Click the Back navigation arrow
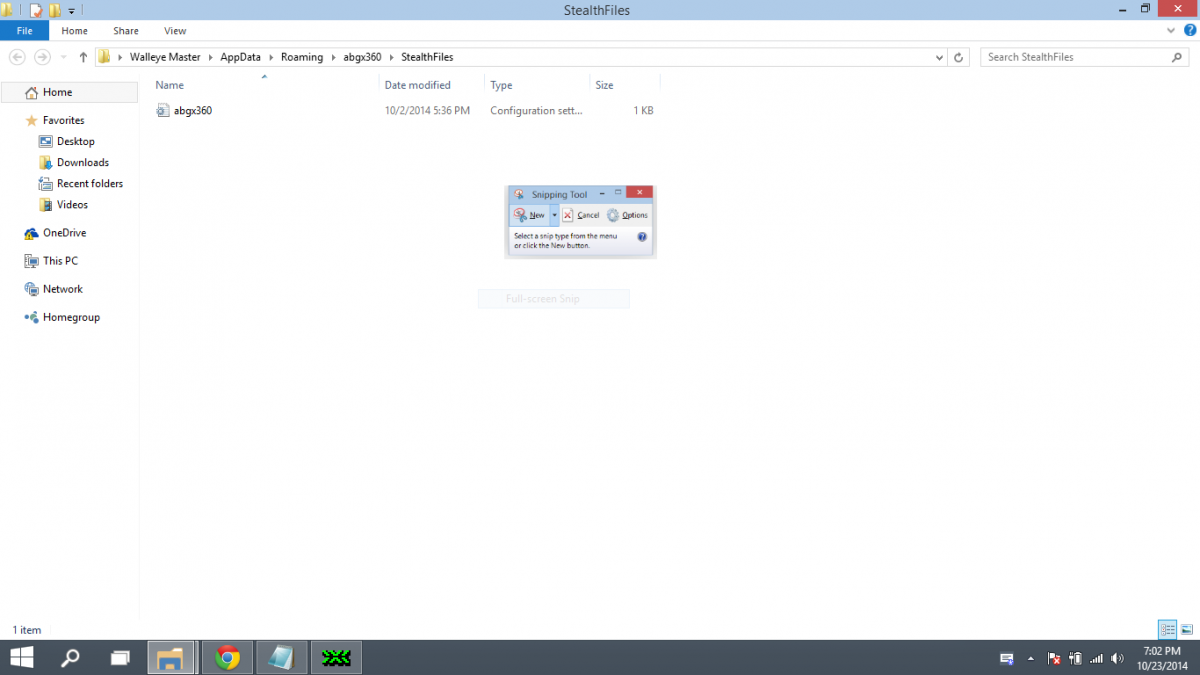Viewport: 1200px width, 675px height. pos(17,57)
